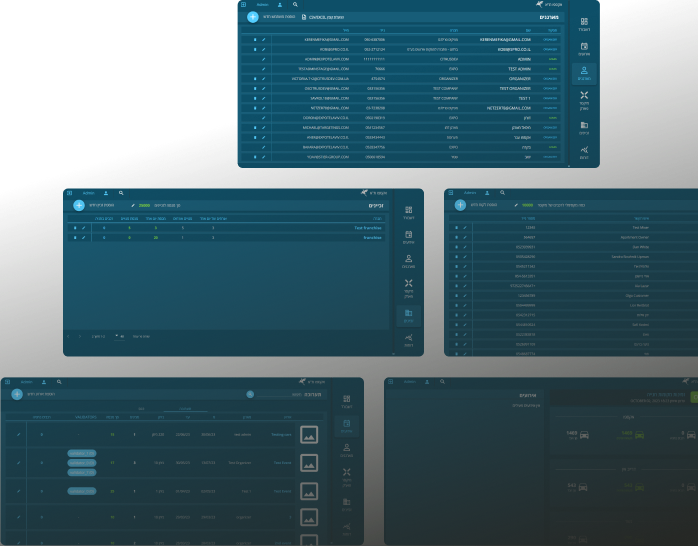Export users list via CSV/Excel document icon

304,17
